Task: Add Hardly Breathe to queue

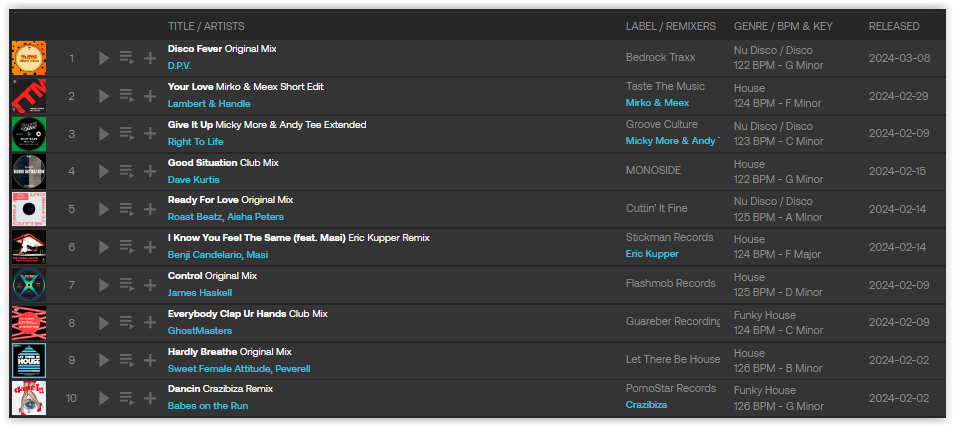Action: pos(127,360)
